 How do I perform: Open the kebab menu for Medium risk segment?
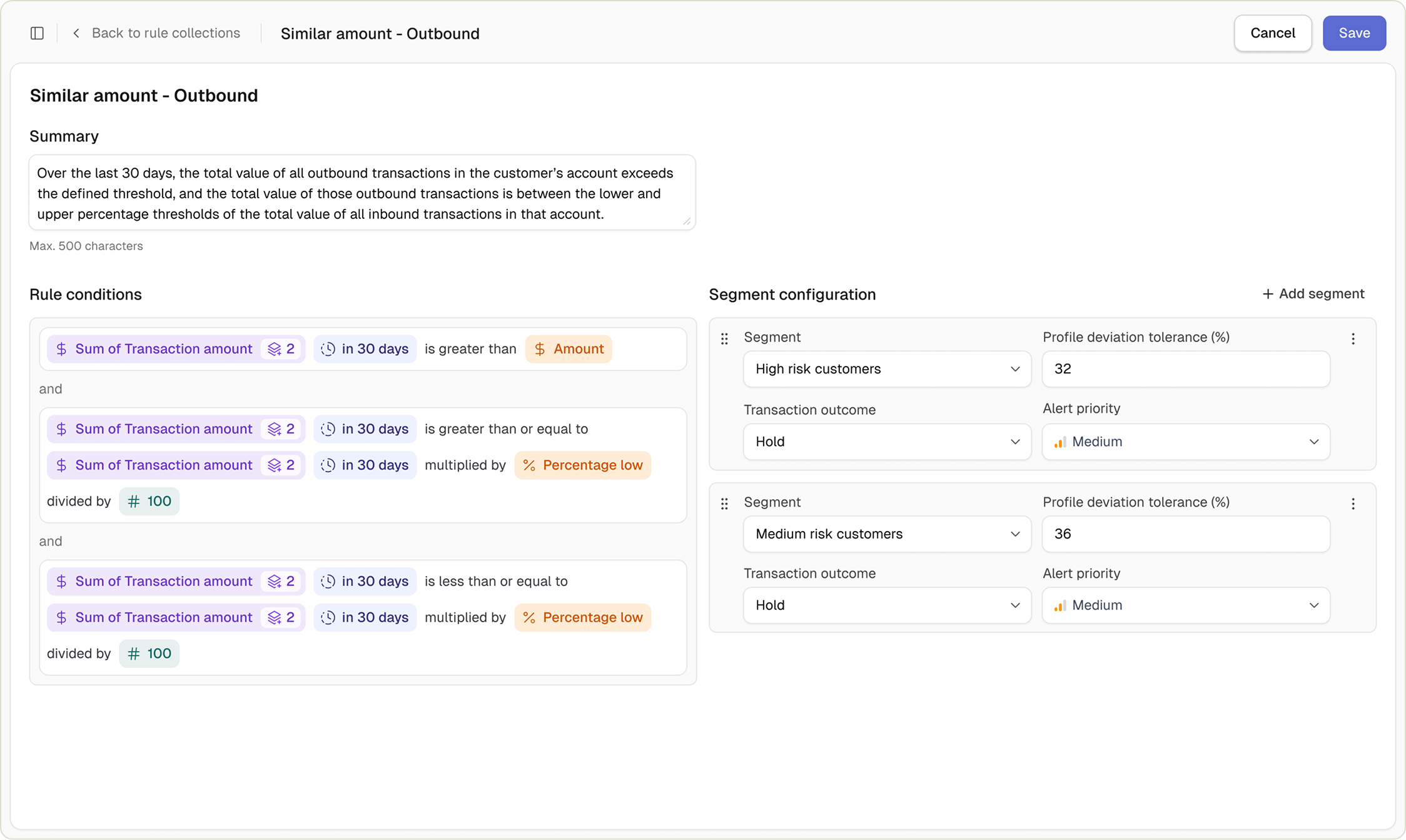1353,503
